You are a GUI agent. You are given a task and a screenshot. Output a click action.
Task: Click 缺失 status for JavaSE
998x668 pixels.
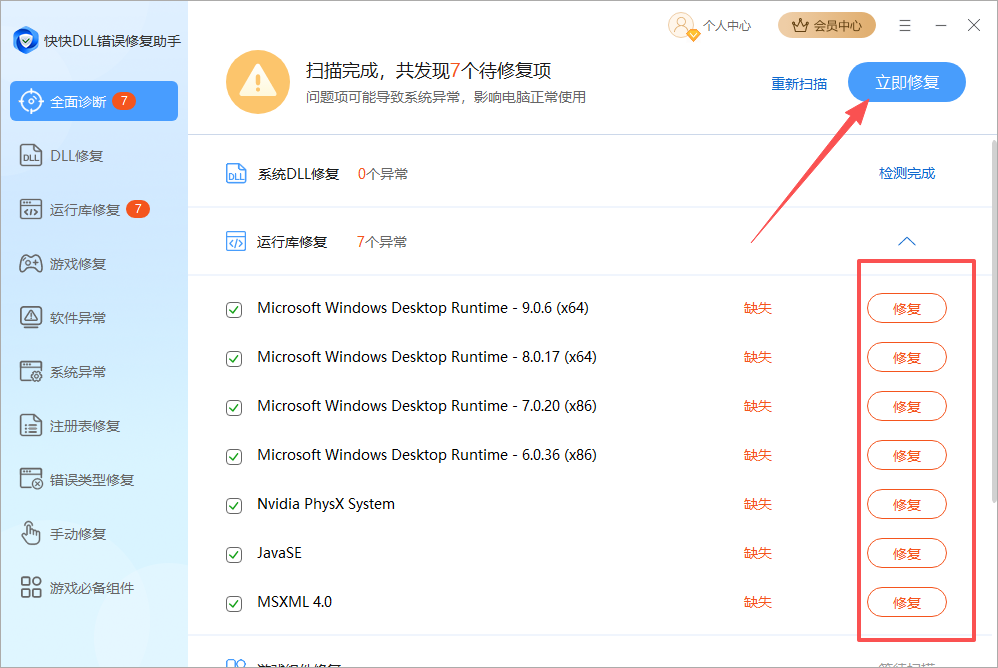coord(757,553)
